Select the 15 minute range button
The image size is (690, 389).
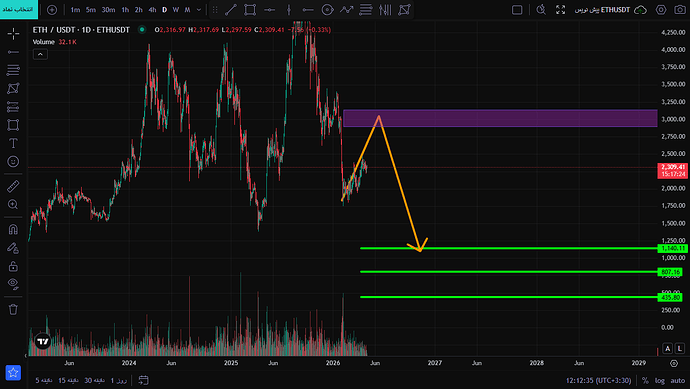tap(68, 380)
